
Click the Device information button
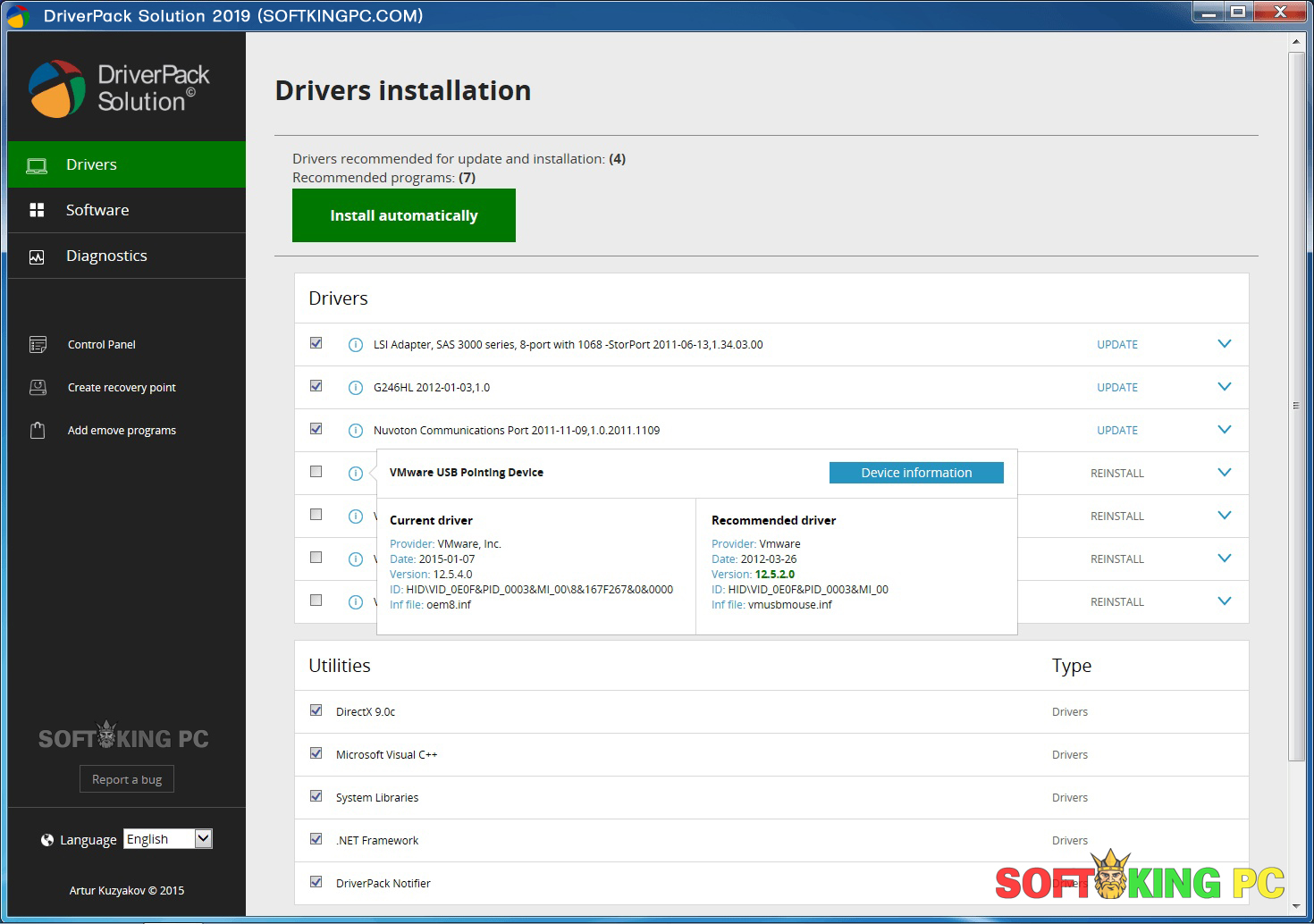tap(916, 473)
